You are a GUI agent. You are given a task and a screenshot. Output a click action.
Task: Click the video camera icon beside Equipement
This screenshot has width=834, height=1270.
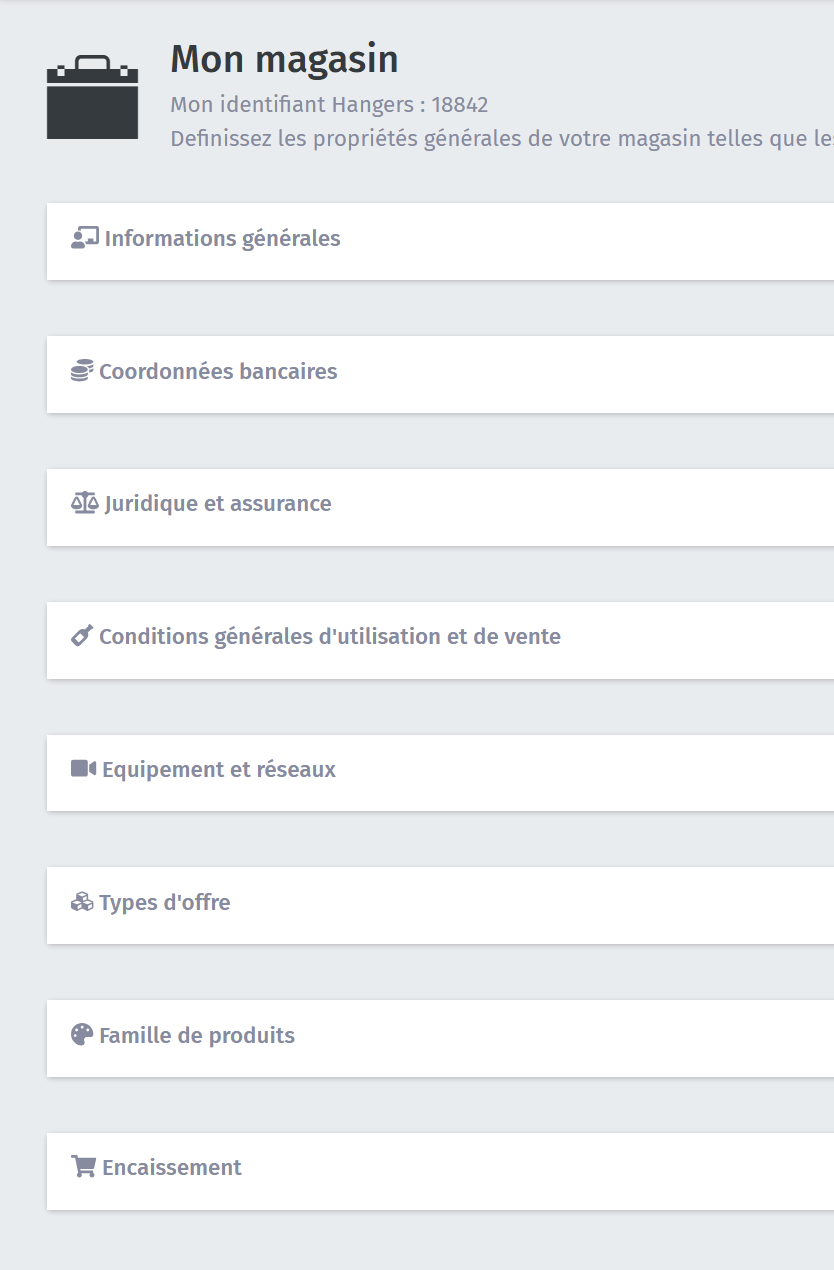84,769
